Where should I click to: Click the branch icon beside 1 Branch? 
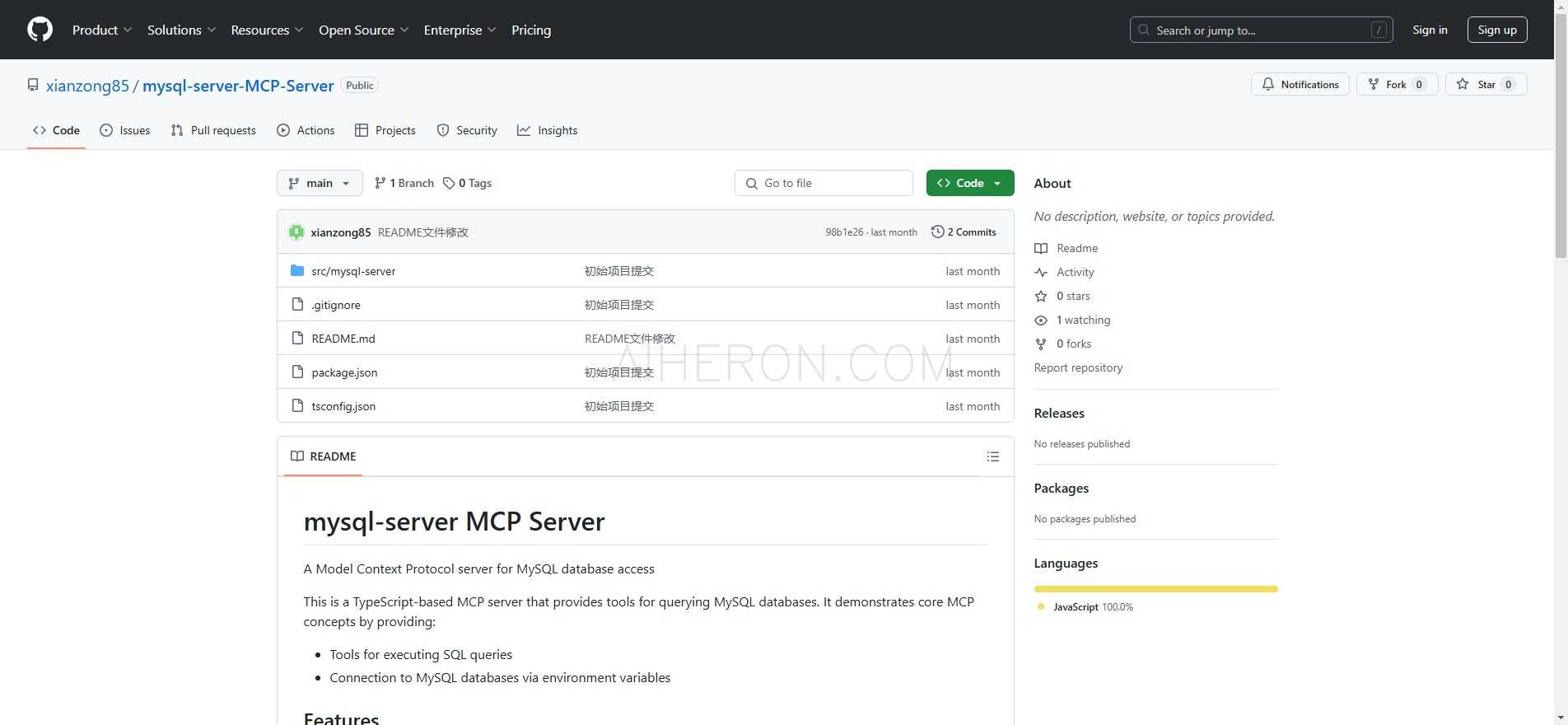(x=380, y=183)
